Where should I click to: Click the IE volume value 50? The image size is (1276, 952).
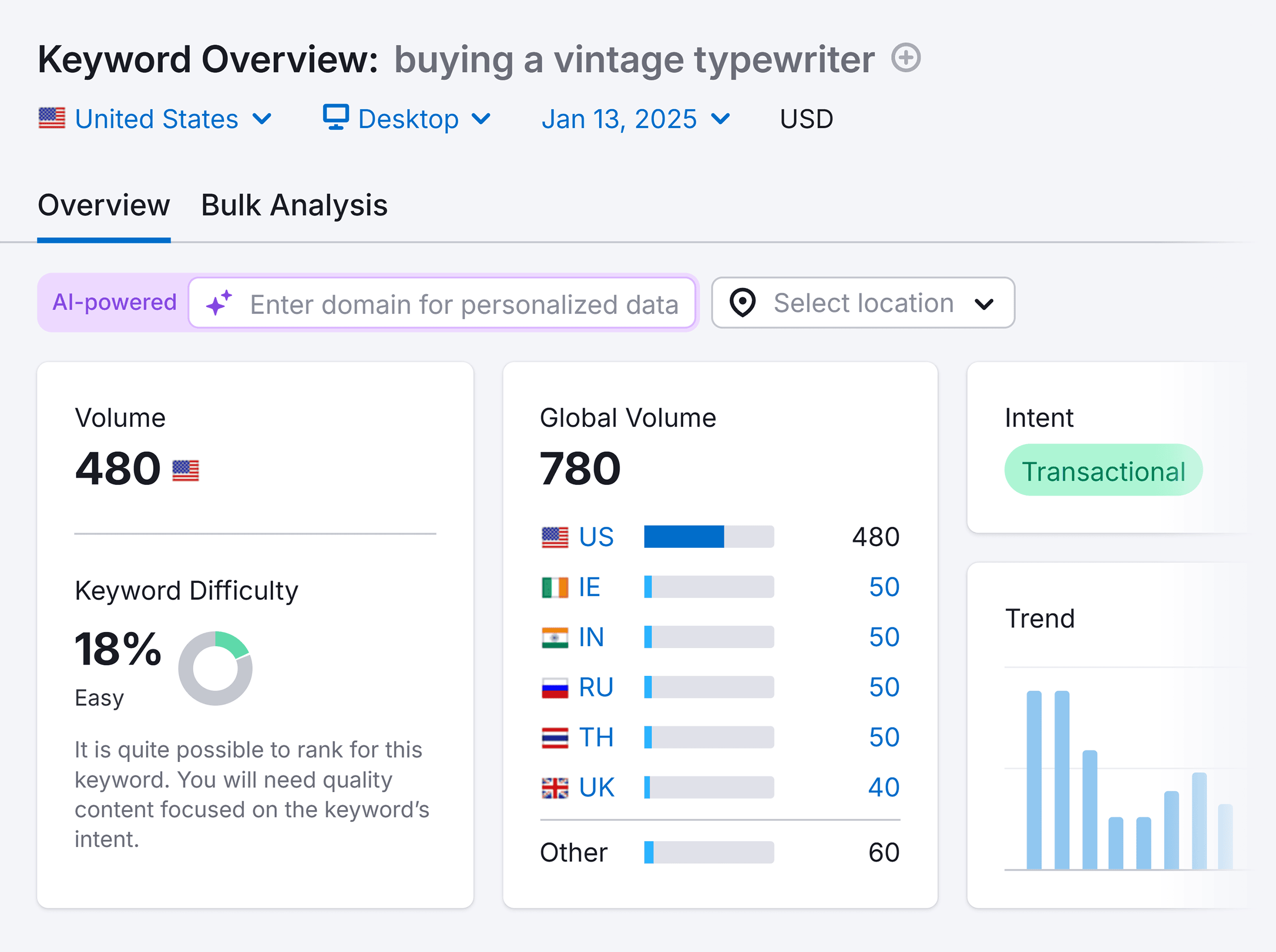coord(885,587)
